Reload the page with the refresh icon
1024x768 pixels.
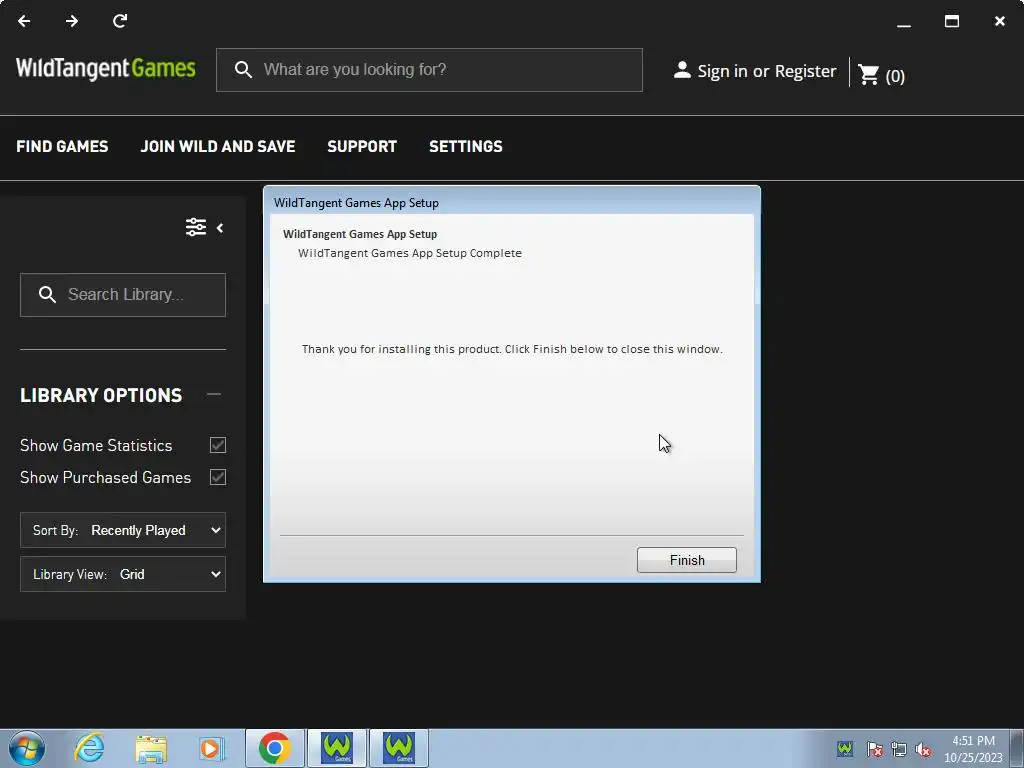[120, 21]
